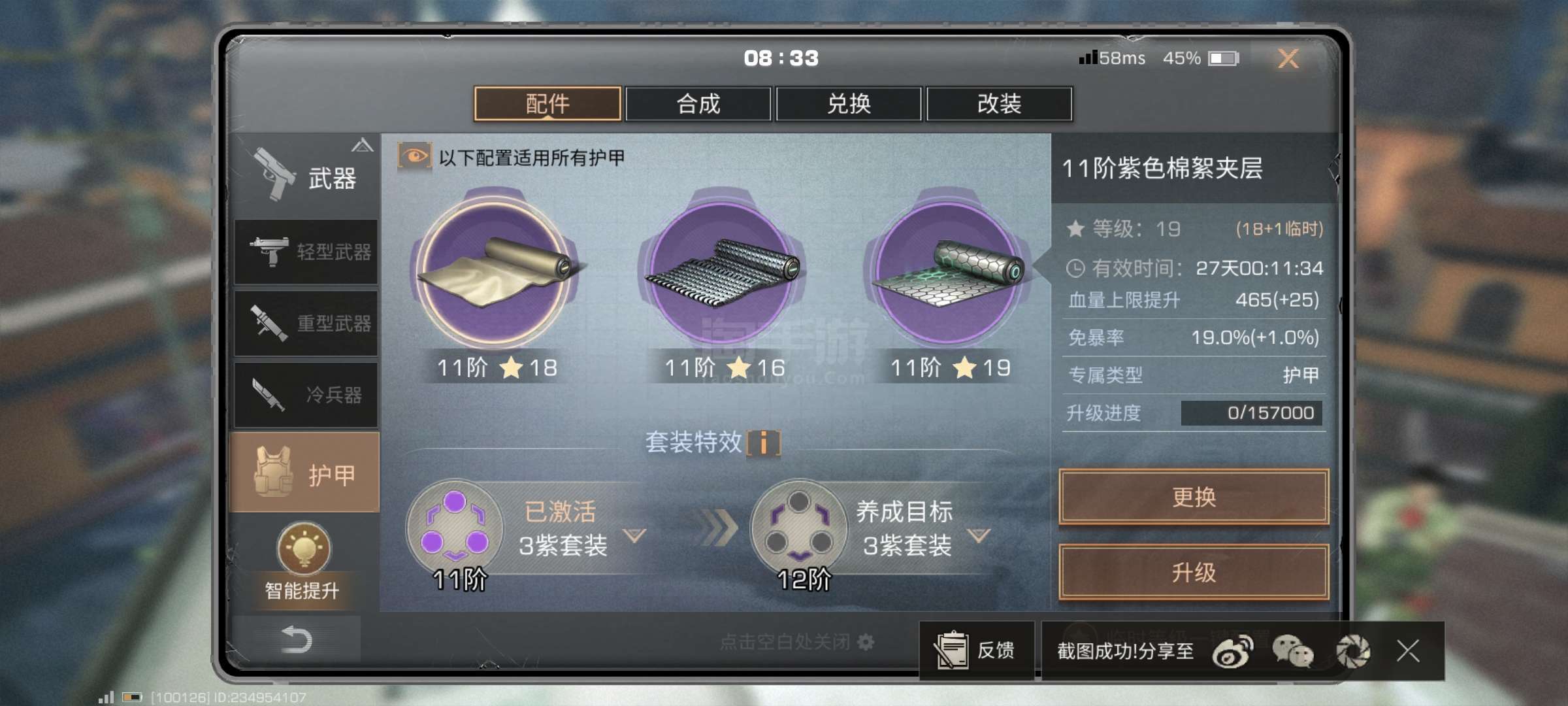Click the back arrow icon

point(296,639)
